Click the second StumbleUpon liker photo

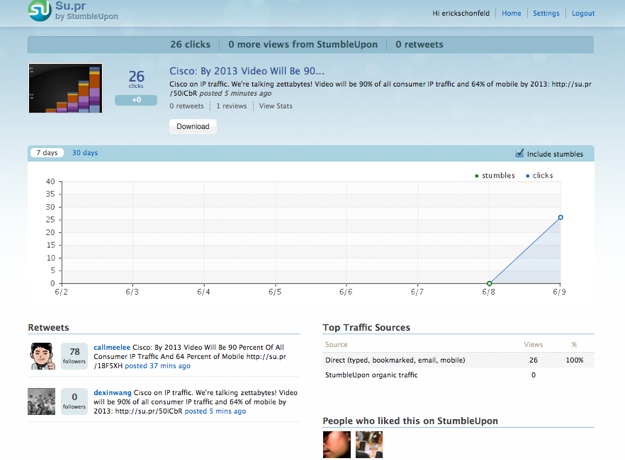point(369,444)
